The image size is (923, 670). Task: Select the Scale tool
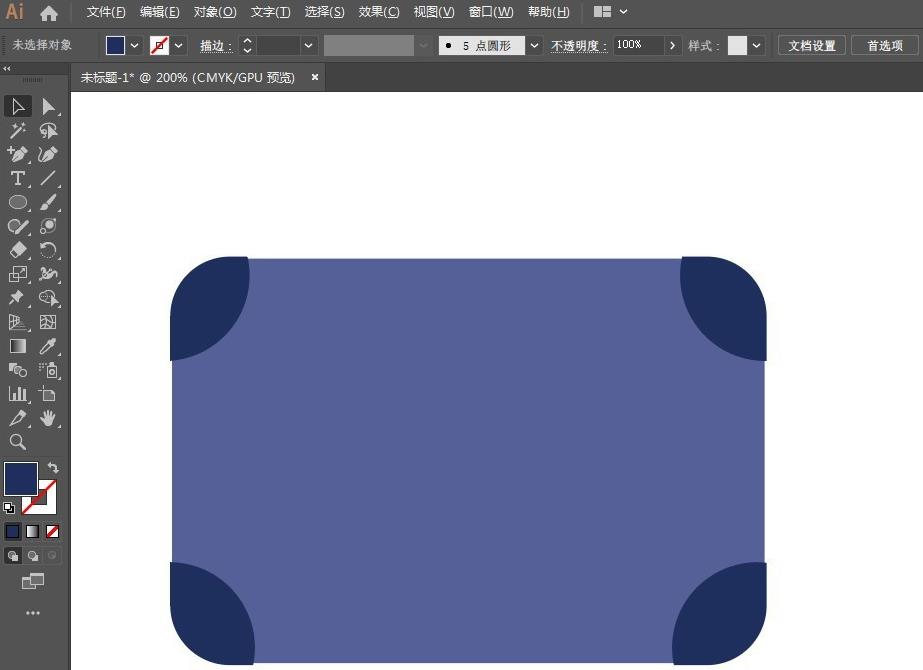18,274
